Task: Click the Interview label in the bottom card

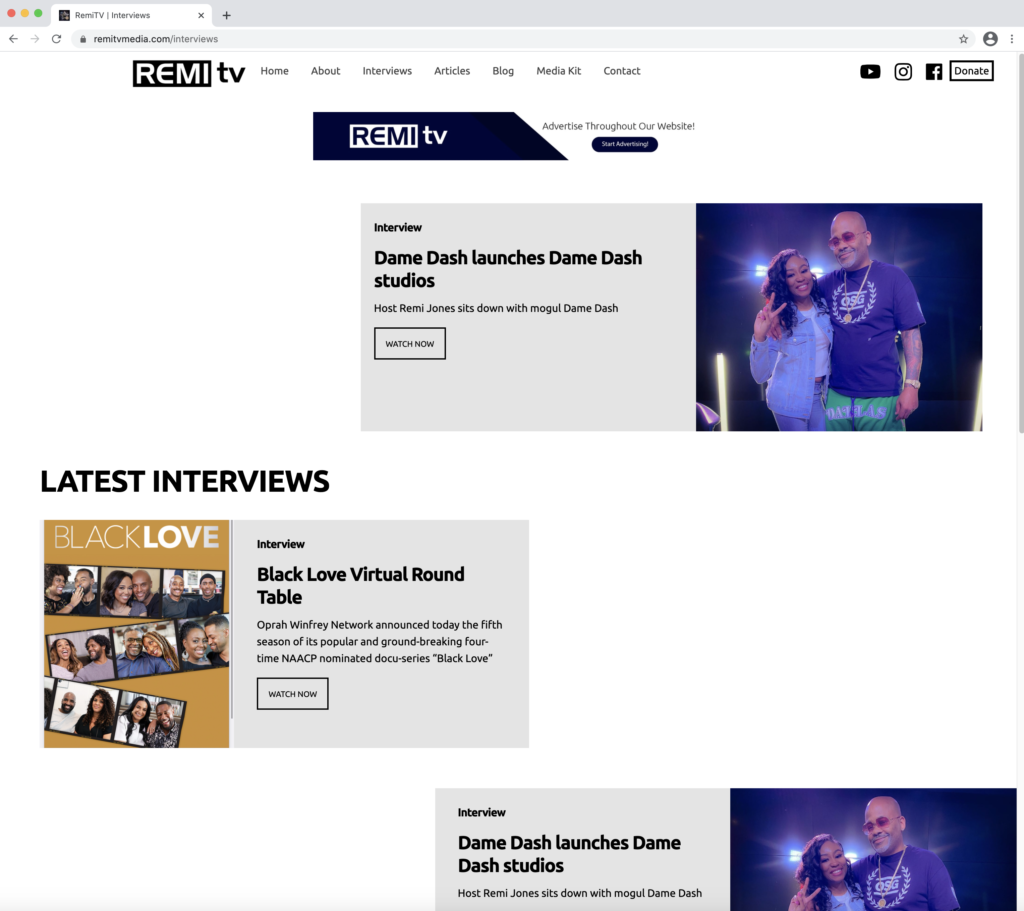Action: pos(481,812)
